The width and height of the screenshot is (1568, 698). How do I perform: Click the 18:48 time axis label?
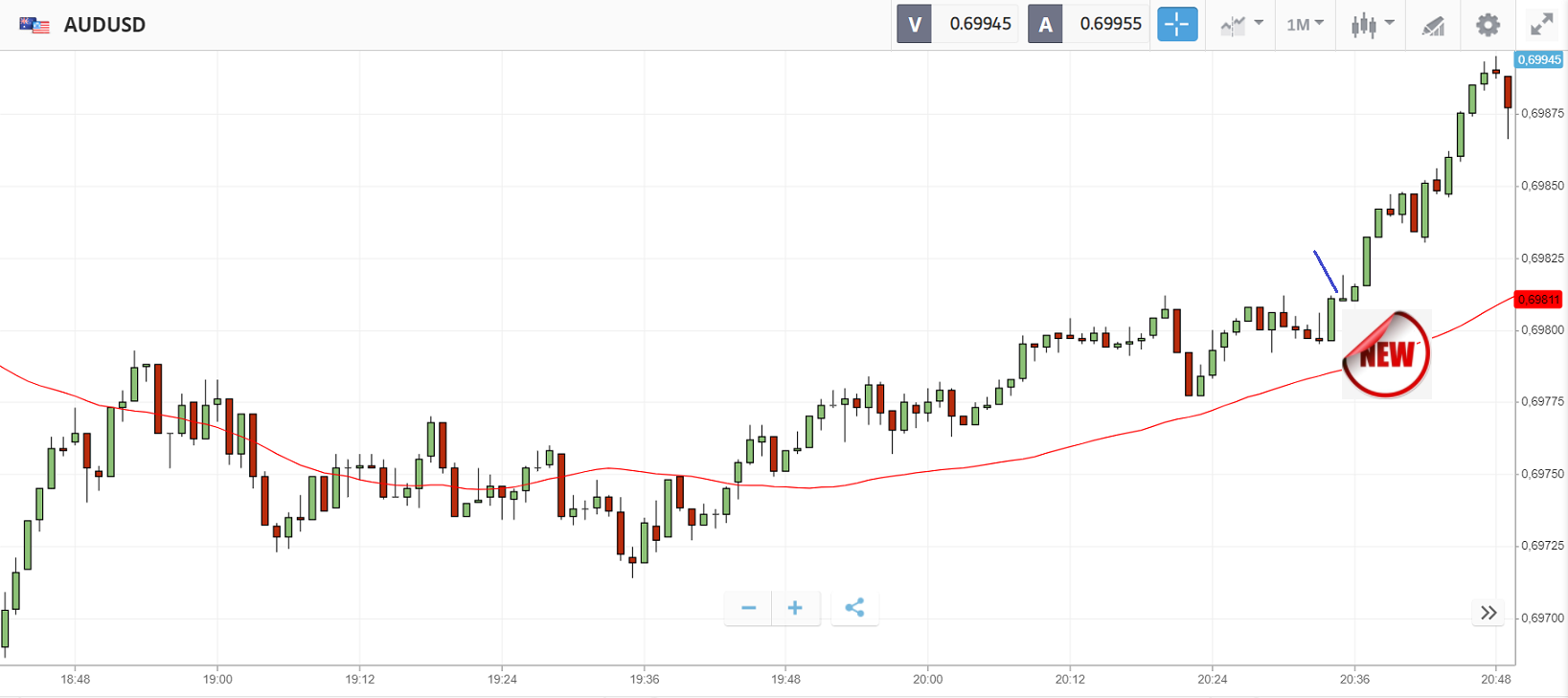pos(76,680)
